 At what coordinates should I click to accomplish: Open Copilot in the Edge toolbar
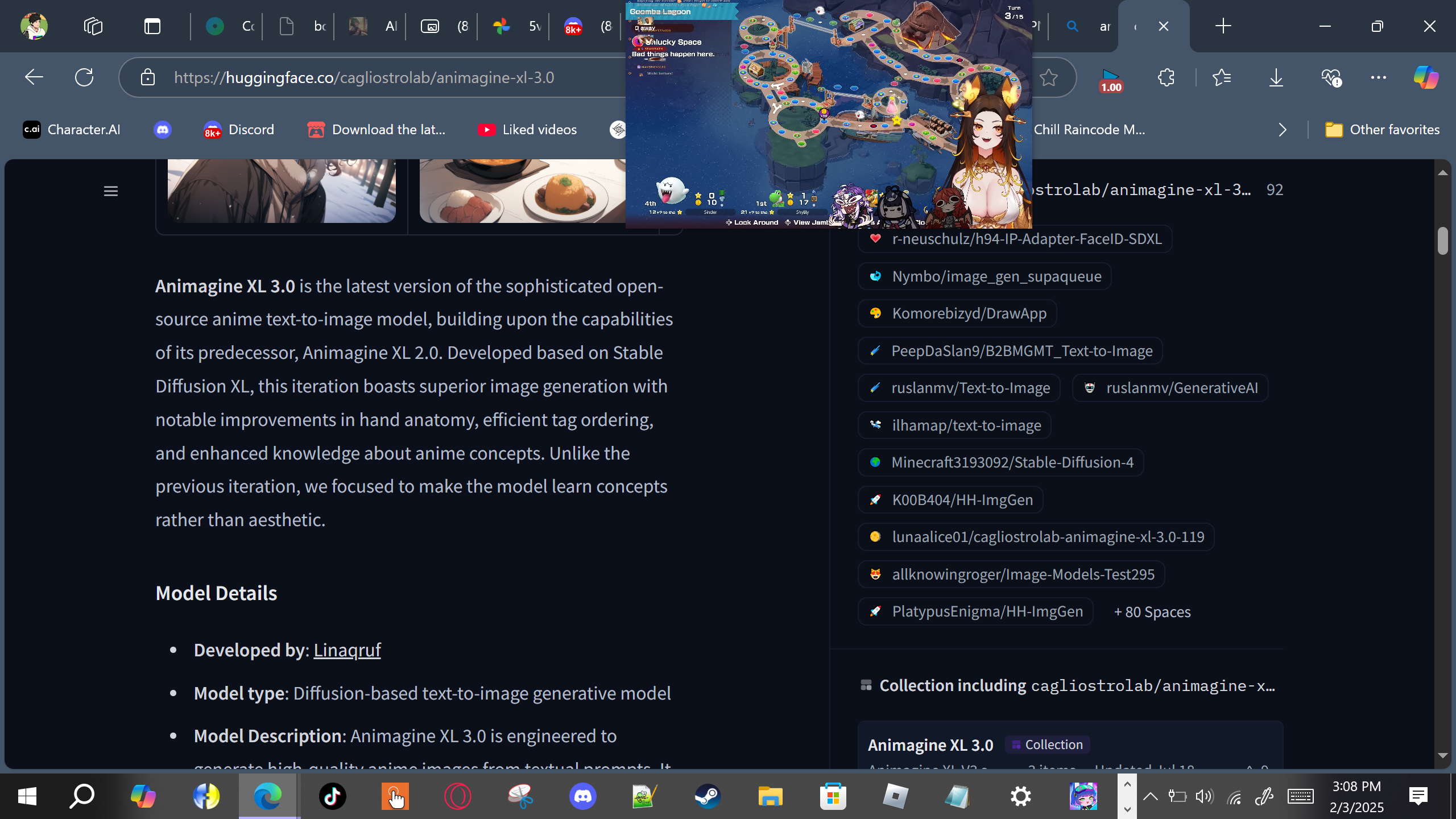pyautogui.click(x=1426, y=77)
